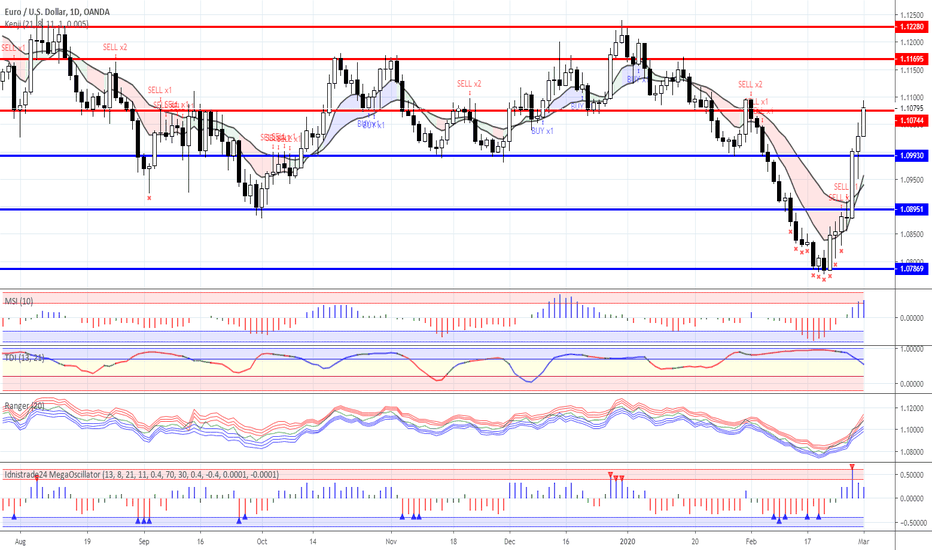932x550 pixels.
Task: Select the blue 1.07869 support level label
Action: click(x=911, y=269)
